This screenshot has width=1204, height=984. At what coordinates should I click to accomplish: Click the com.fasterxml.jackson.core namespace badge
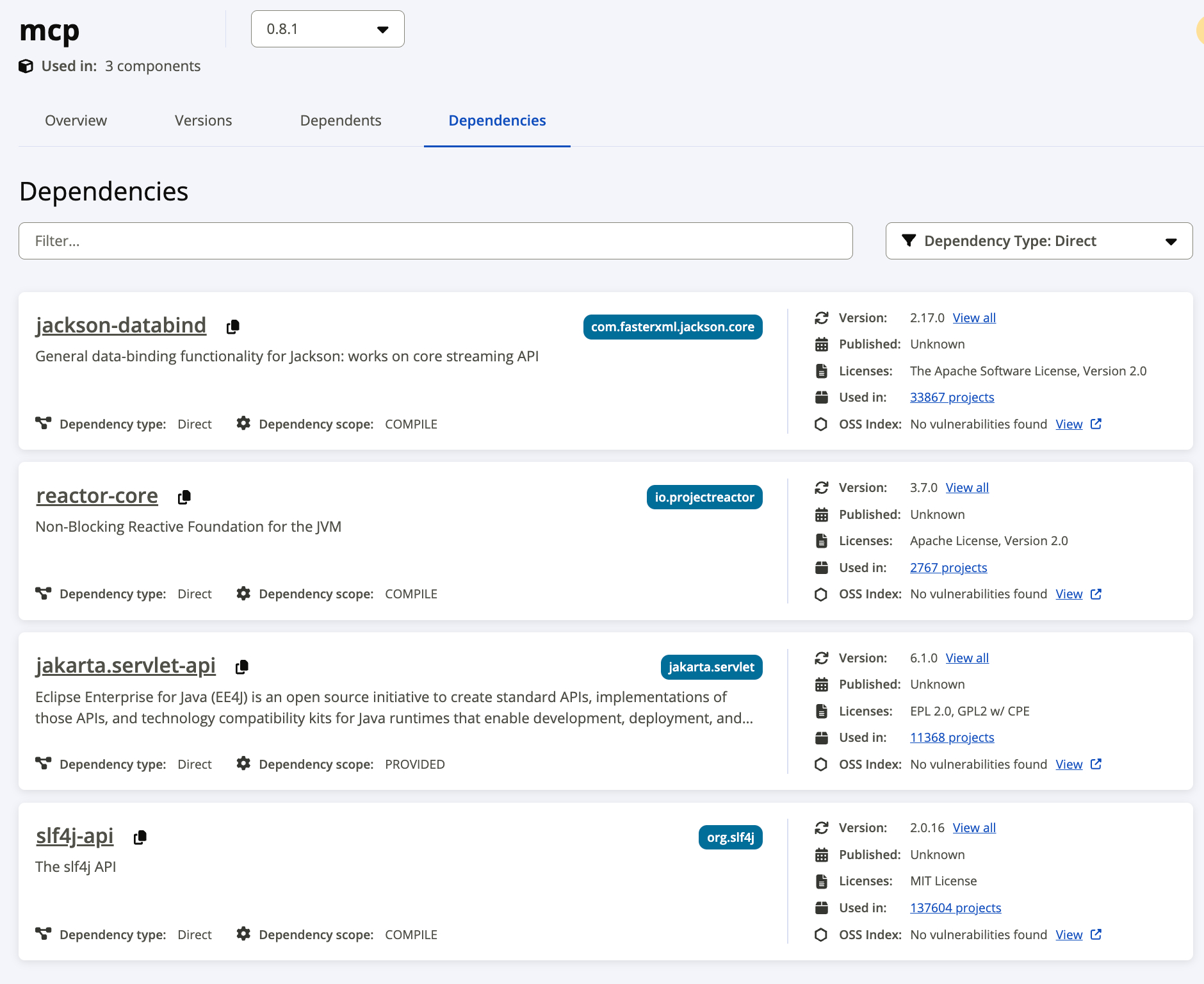tap(672, 327)
